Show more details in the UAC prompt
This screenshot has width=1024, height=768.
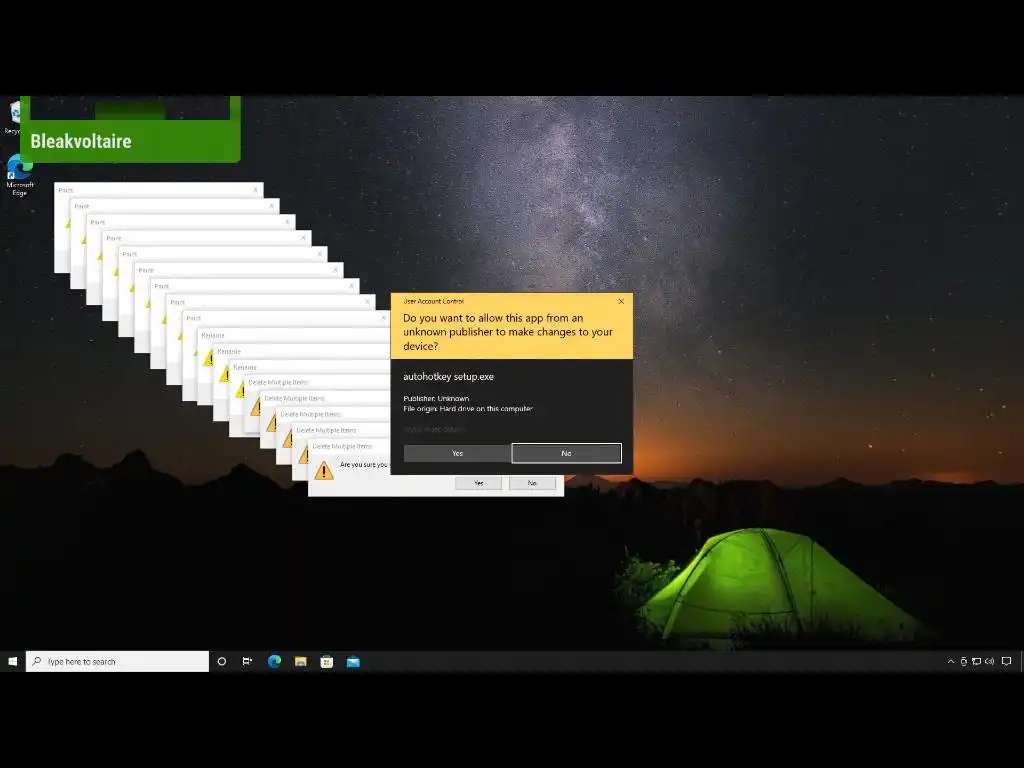[434, 429]
